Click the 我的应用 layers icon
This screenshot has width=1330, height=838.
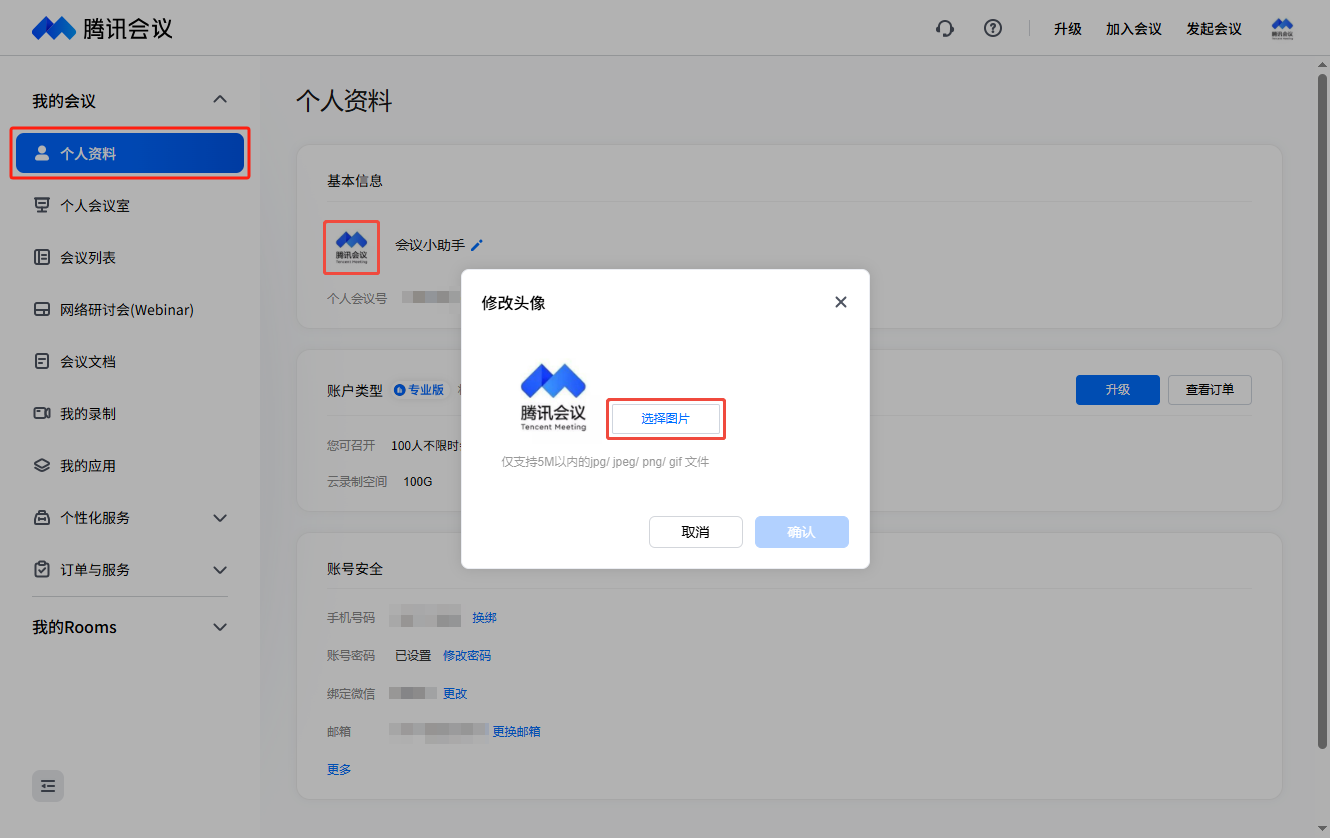point(42,466)
